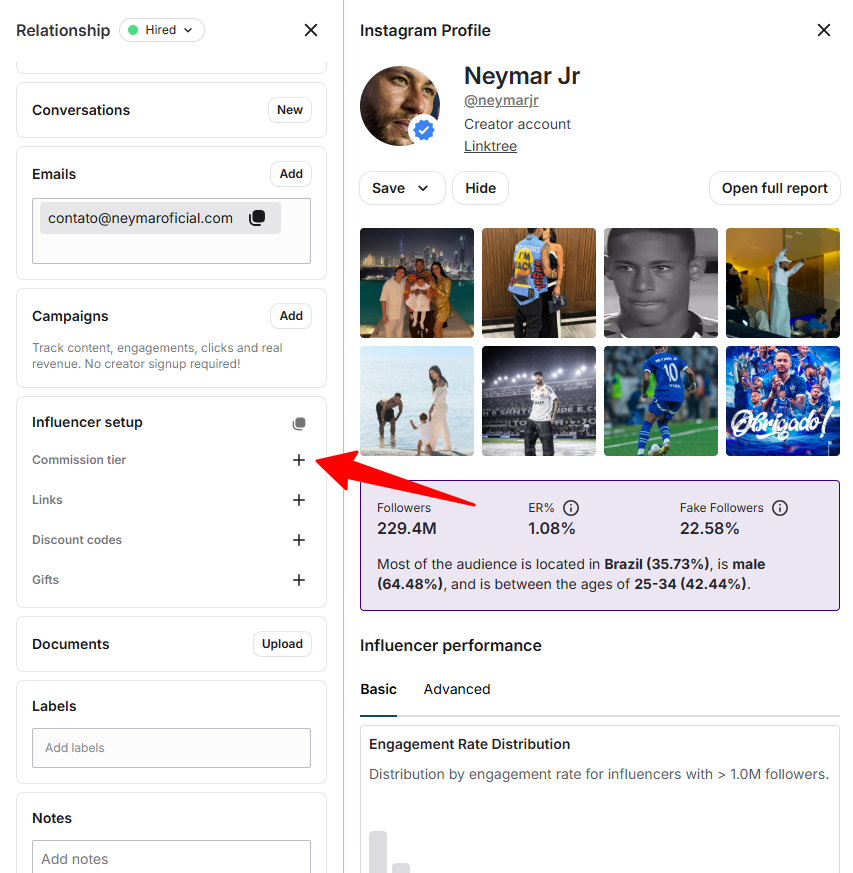The height and width of the screenshot is (873, 853).
Task: Open the Save dropdown button
Action: click(402, 188)
